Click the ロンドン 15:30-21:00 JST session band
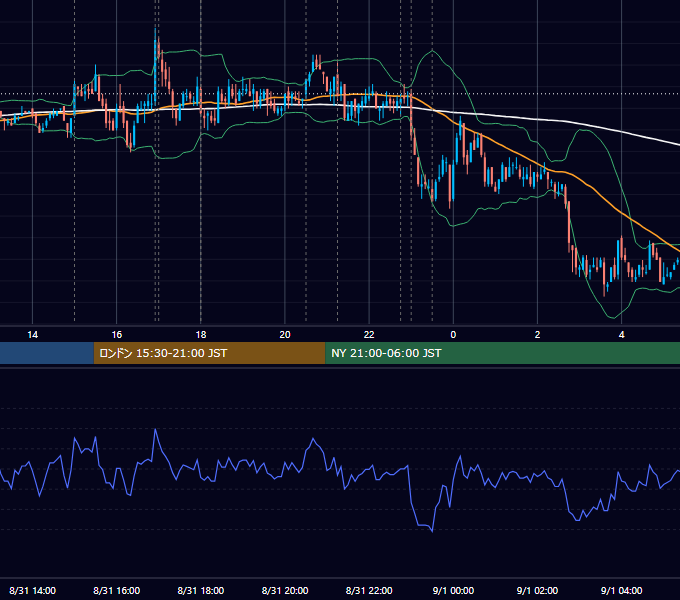Viewport: 680px width, 600px height. click(209, 353)
